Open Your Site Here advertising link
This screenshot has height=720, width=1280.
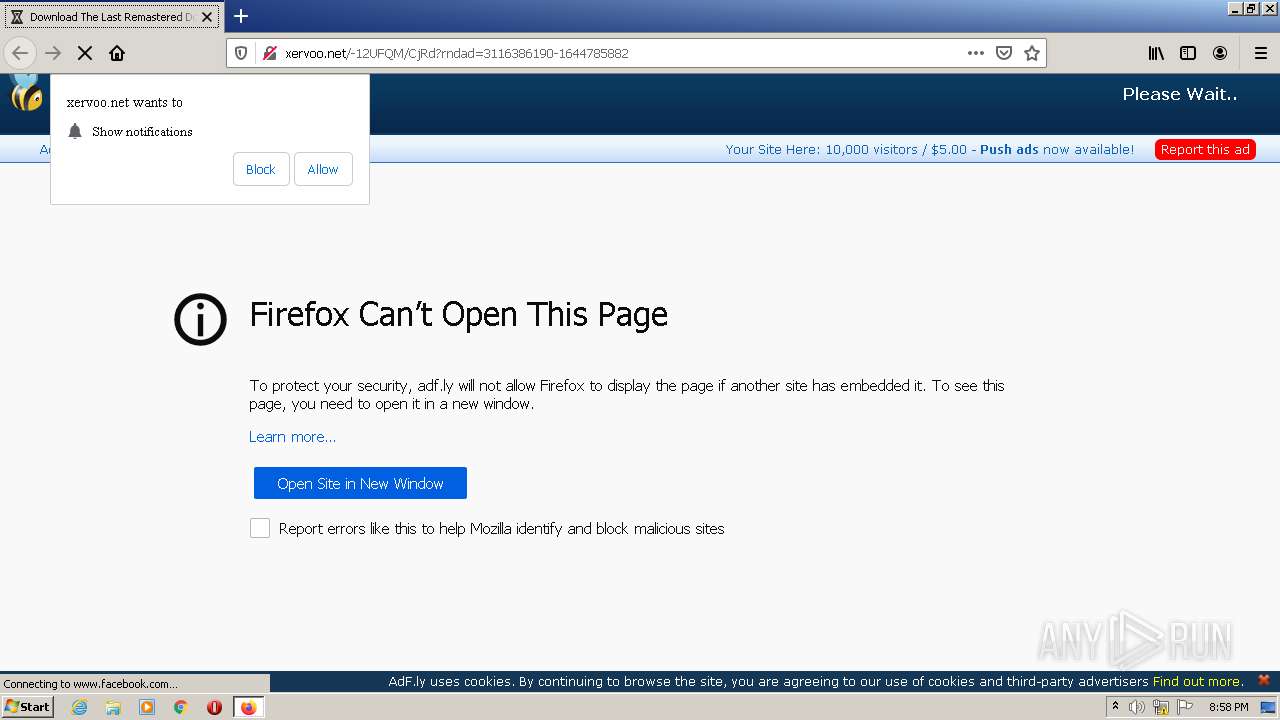click(929, 149)
